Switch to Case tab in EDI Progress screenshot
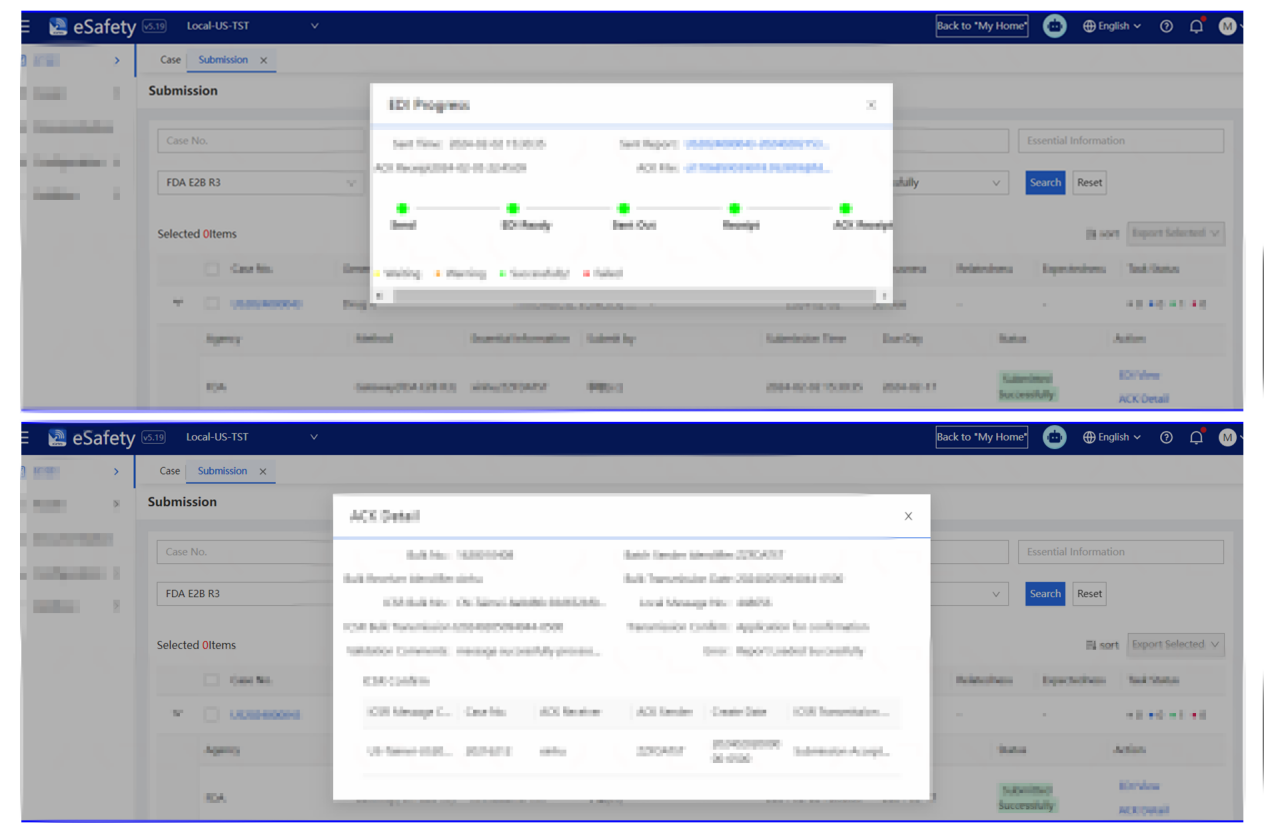This screenshot has height=833, width=1264. tap(171, 60)
